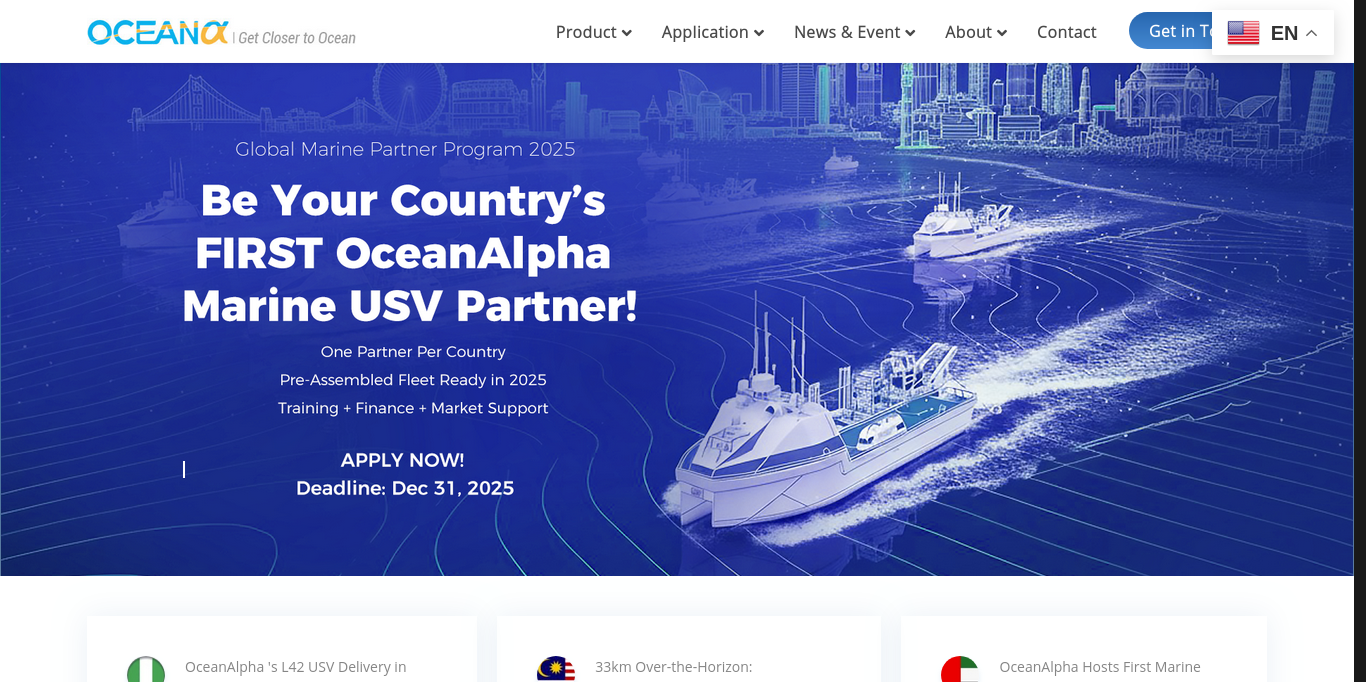Click the Malaysia flag news icon
This screenshot has height=682, width=1366.
[x=556, y=669]
